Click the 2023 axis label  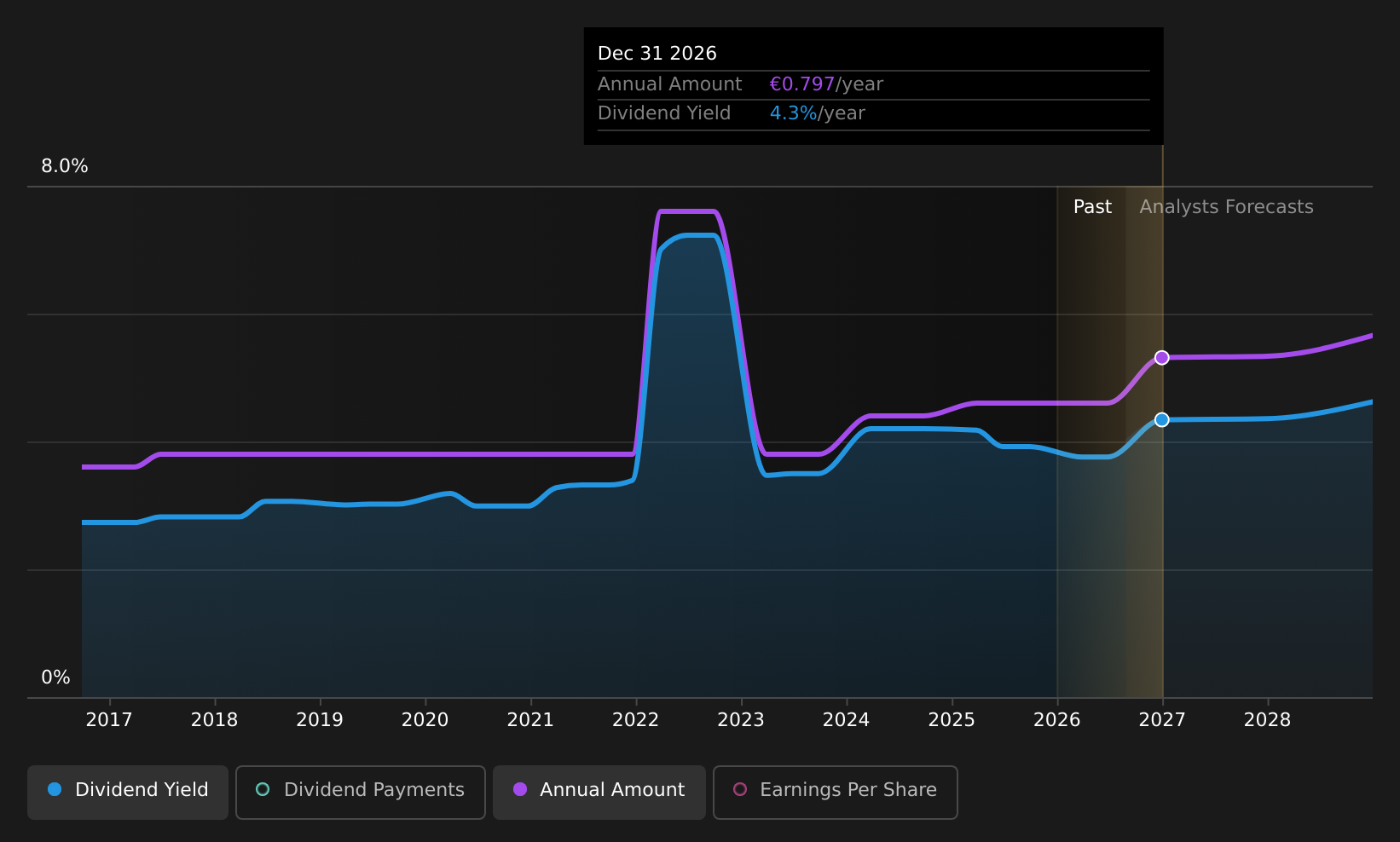click(x=741, y=720)
